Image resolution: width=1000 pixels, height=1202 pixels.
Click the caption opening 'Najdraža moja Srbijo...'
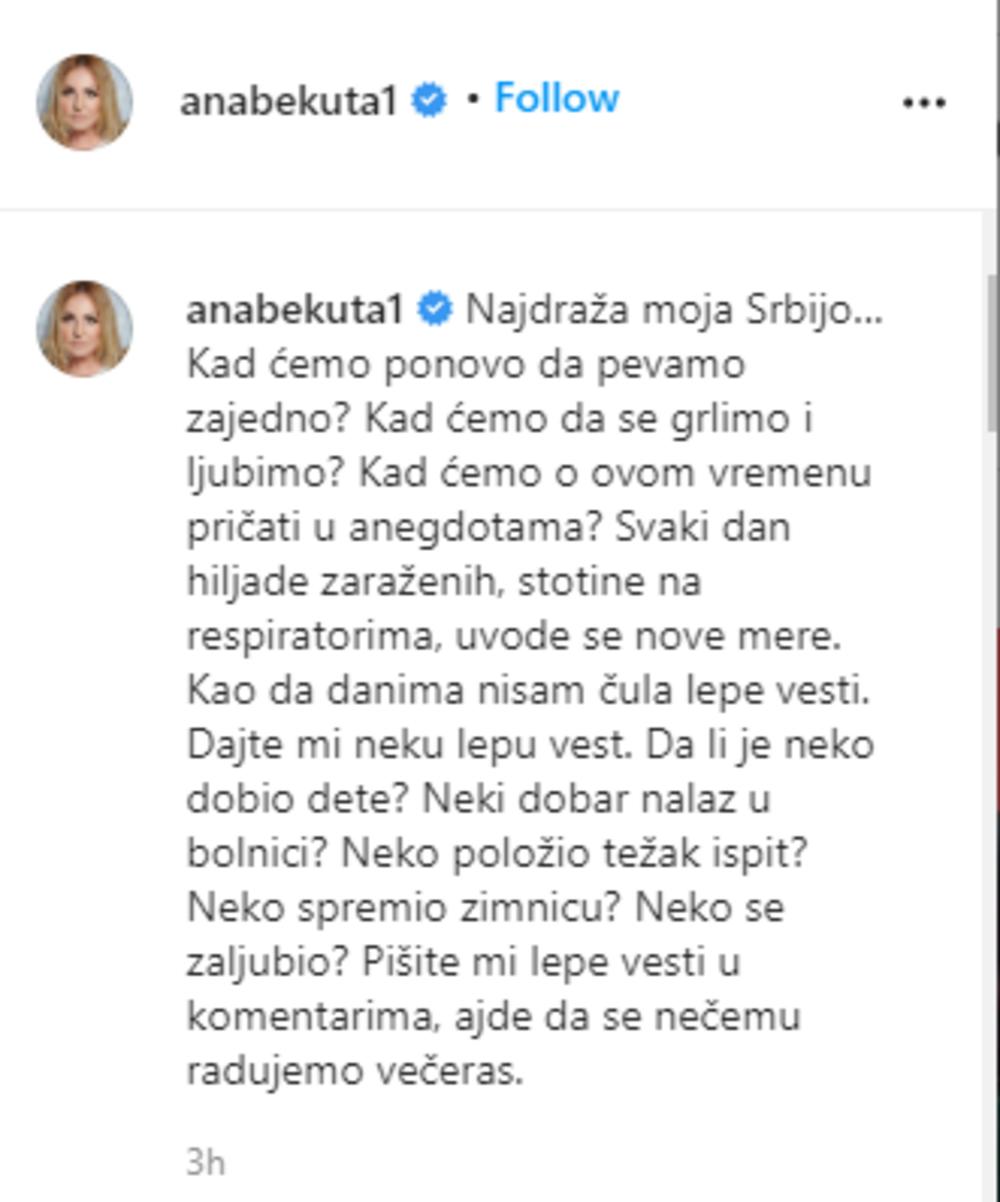click(675, 311)
